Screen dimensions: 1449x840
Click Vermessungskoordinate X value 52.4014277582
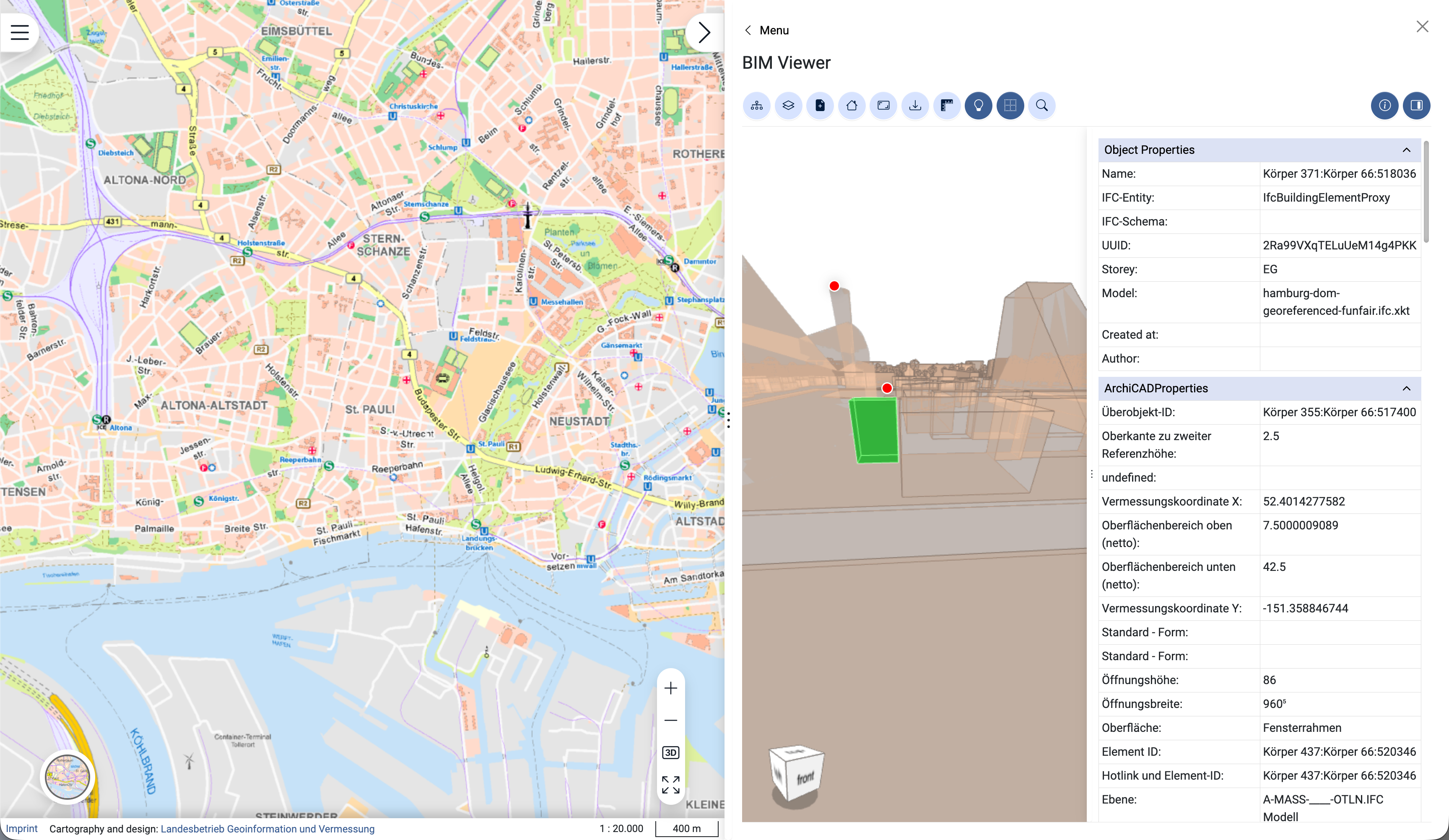pyautogui.click(x=1304, y=501)
